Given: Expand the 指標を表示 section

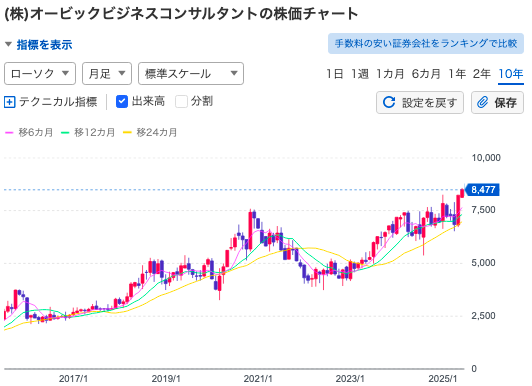Looking at the screenshot, I should click(39, 44).
